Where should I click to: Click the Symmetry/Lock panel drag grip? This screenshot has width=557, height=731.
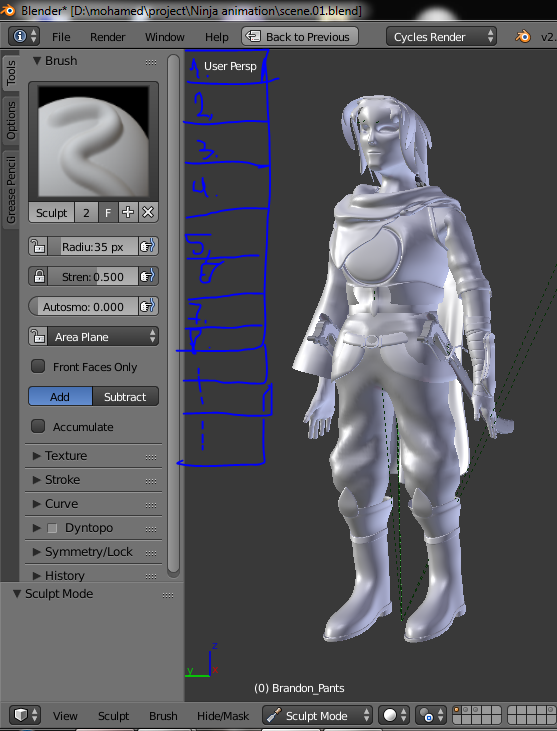(151, 553)
